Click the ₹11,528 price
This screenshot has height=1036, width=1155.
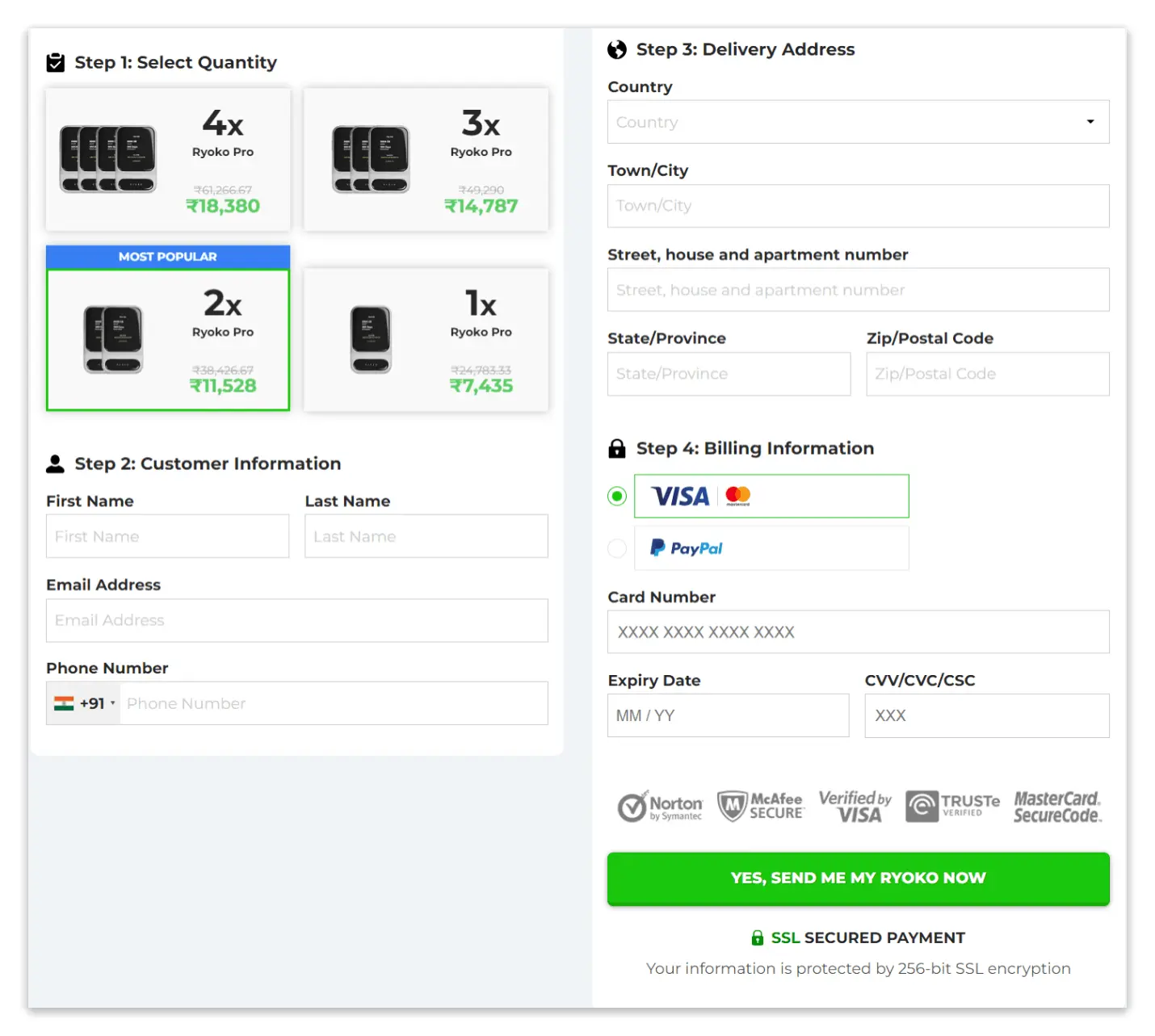(x=223, y=386)
